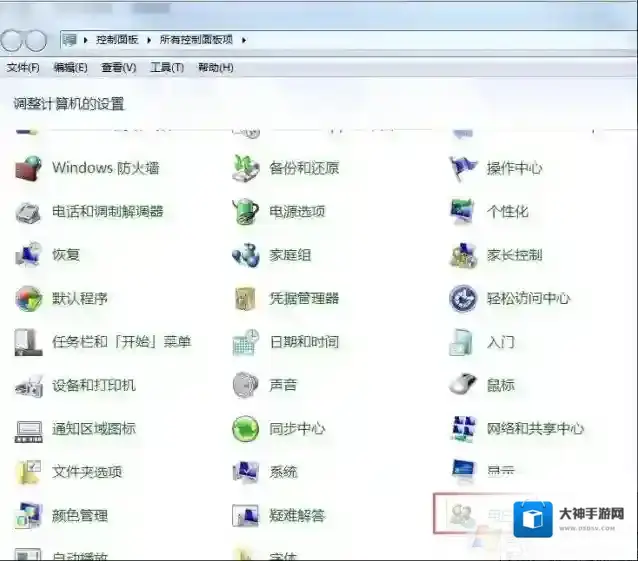Open the 帮助(H) menu

click(x=216, y=68)
